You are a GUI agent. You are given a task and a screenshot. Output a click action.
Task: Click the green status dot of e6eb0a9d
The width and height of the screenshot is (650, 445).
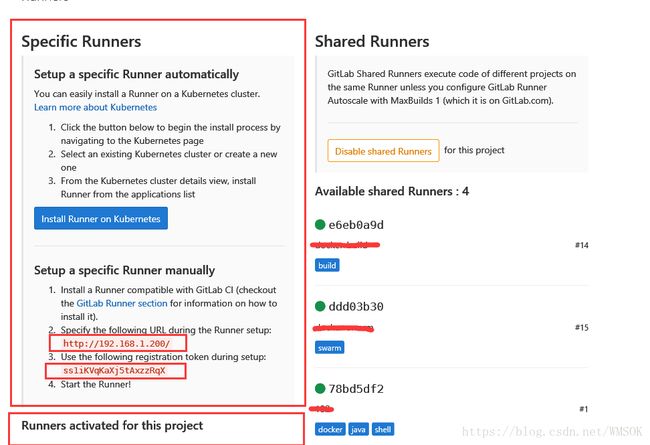point(320,225)
